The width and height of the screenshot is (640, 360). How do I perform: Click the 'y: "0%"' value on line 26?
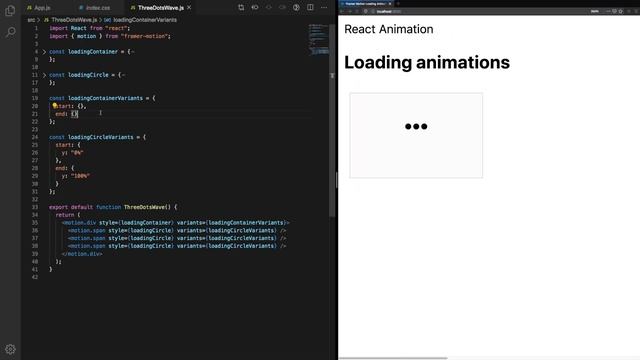(73, 153)
